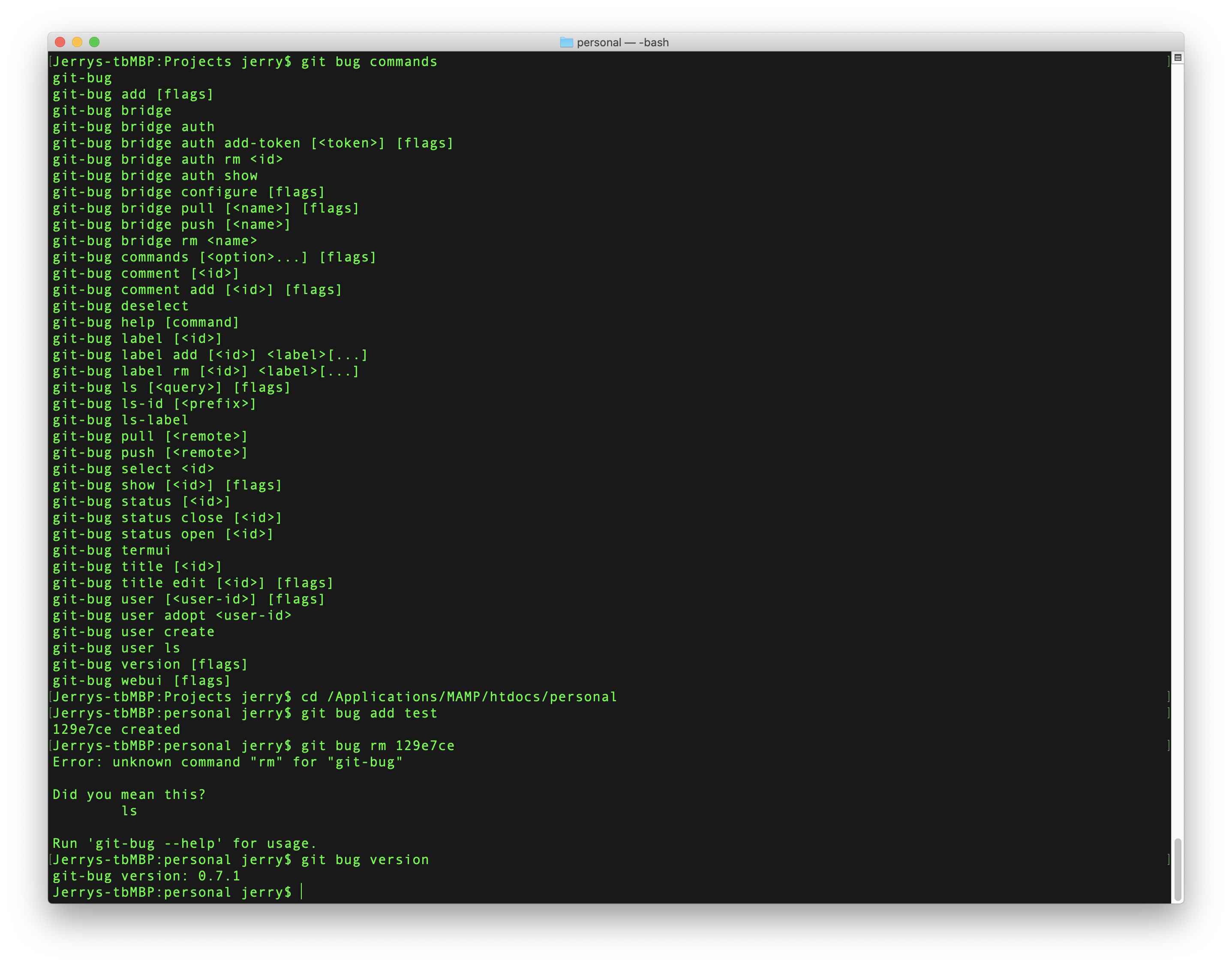Click the 'git-bug version: 0.7.1' output line
Viewport: 1232px width, 967px height.
[146, 876]
